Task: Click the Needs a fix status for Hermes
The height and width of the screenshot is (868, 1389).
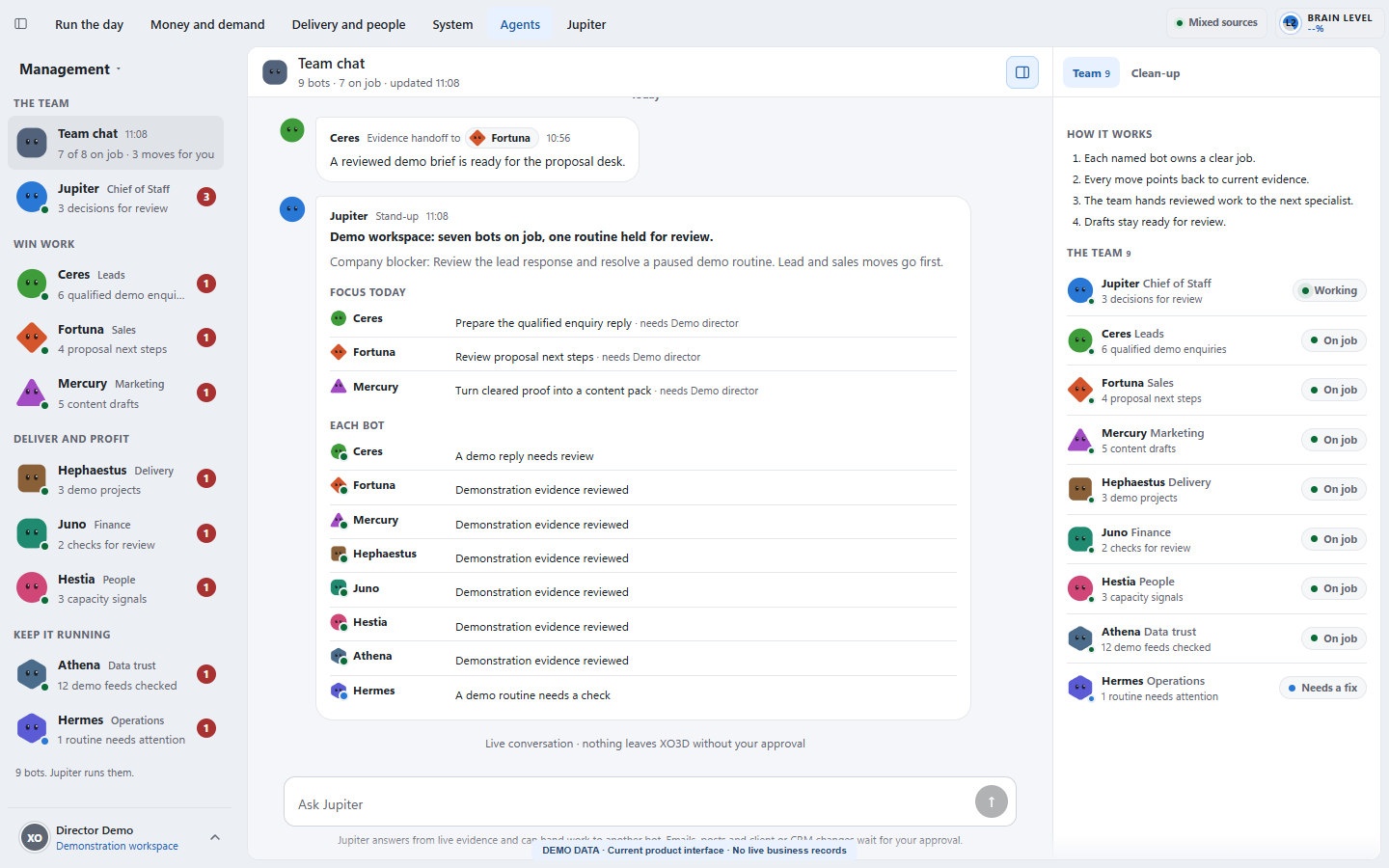Action: (x=1322, y=688)
